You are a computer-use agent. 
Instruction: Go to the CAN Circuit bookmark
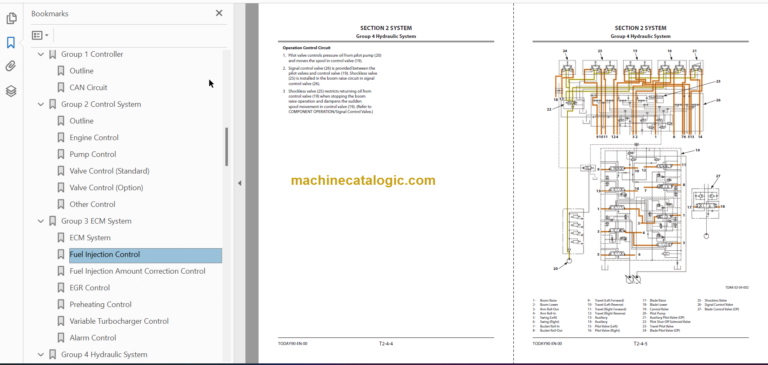(88, 88)
